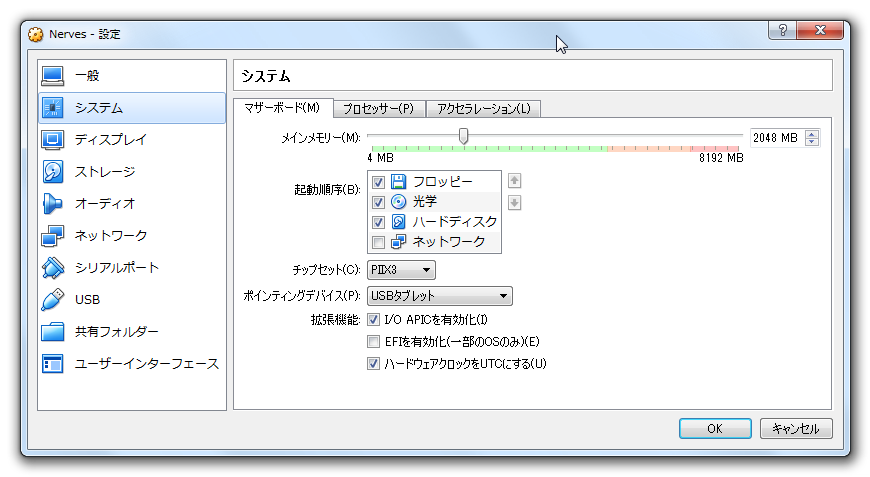
Task: Toggle Optical (光学) boot checkbox
Action: pyautogui.click(x=378, y=202)
